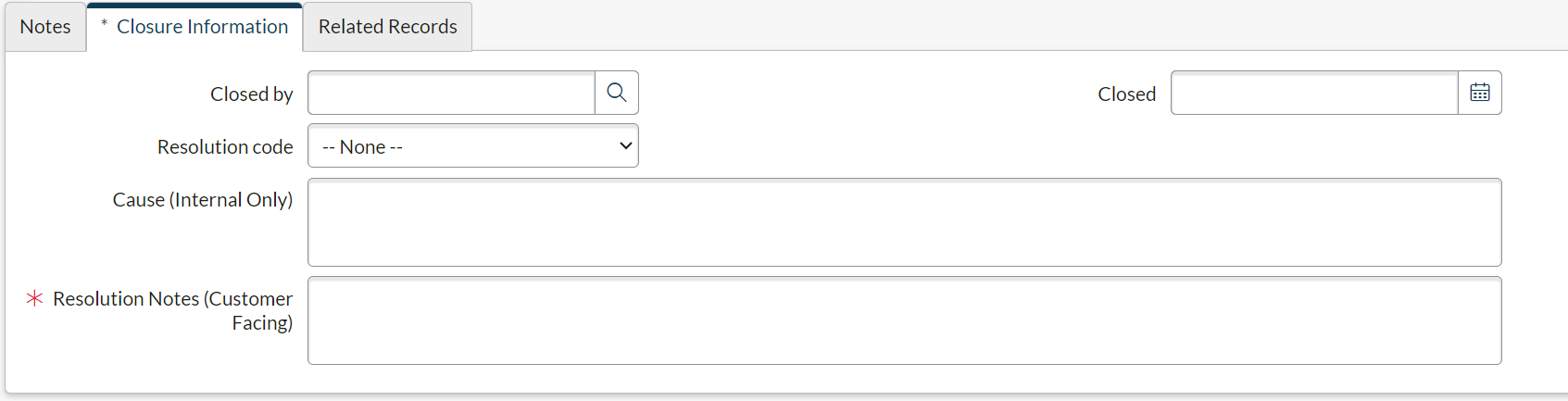Select the '-- None --' Resolution code combo box
The height and width of the screenshot is (401, 1568).
pyautogui.click(x=473, y=145)
